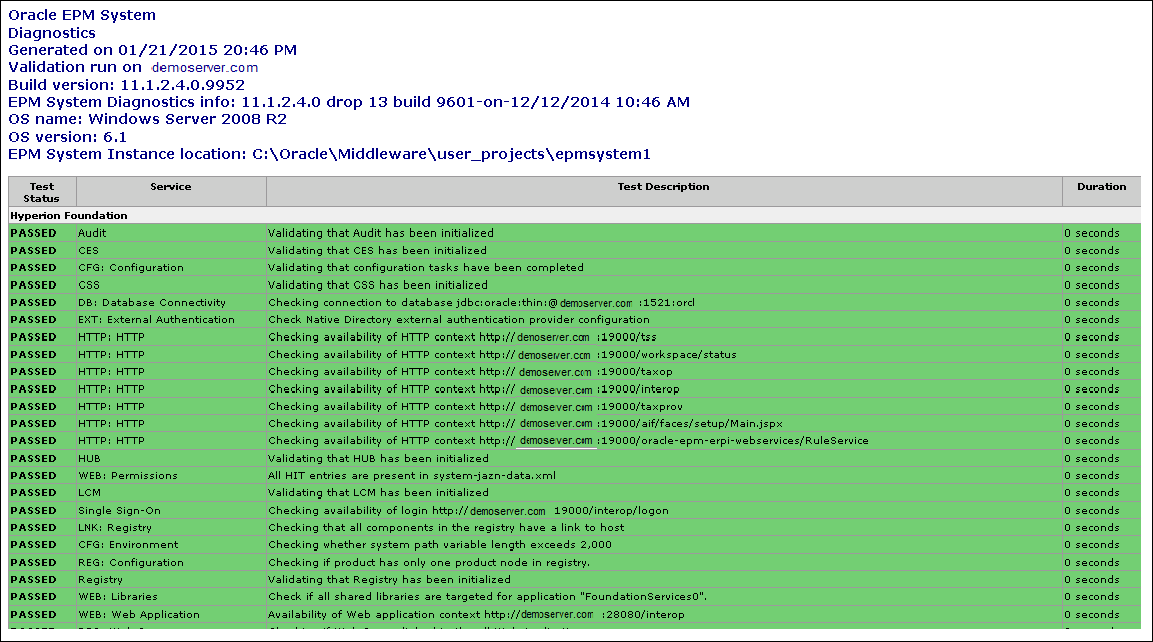
Task: Click the LCM service cell
Action: [x=171, y=493]
